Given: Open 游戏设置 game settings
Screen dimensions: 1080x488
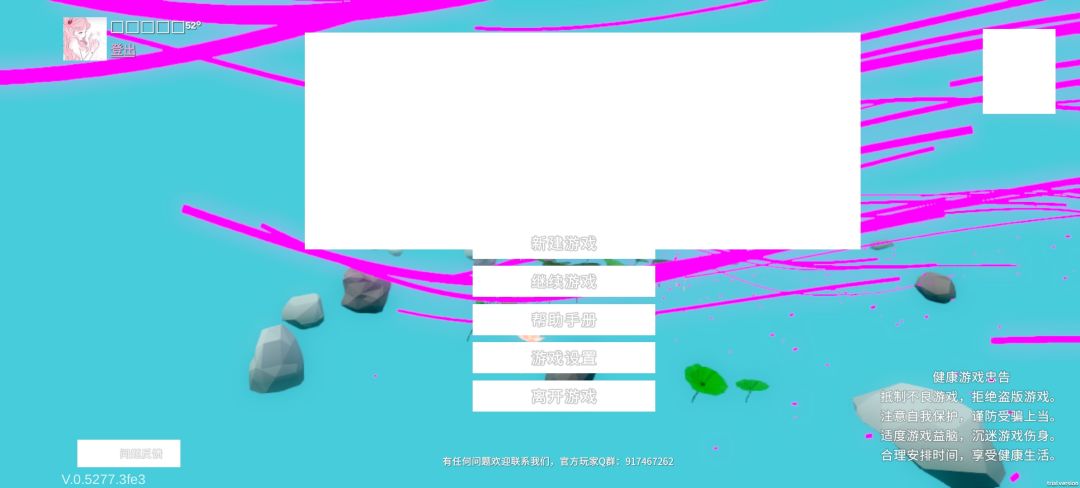Looking at the screenshot, I should [x=563, y=358].
